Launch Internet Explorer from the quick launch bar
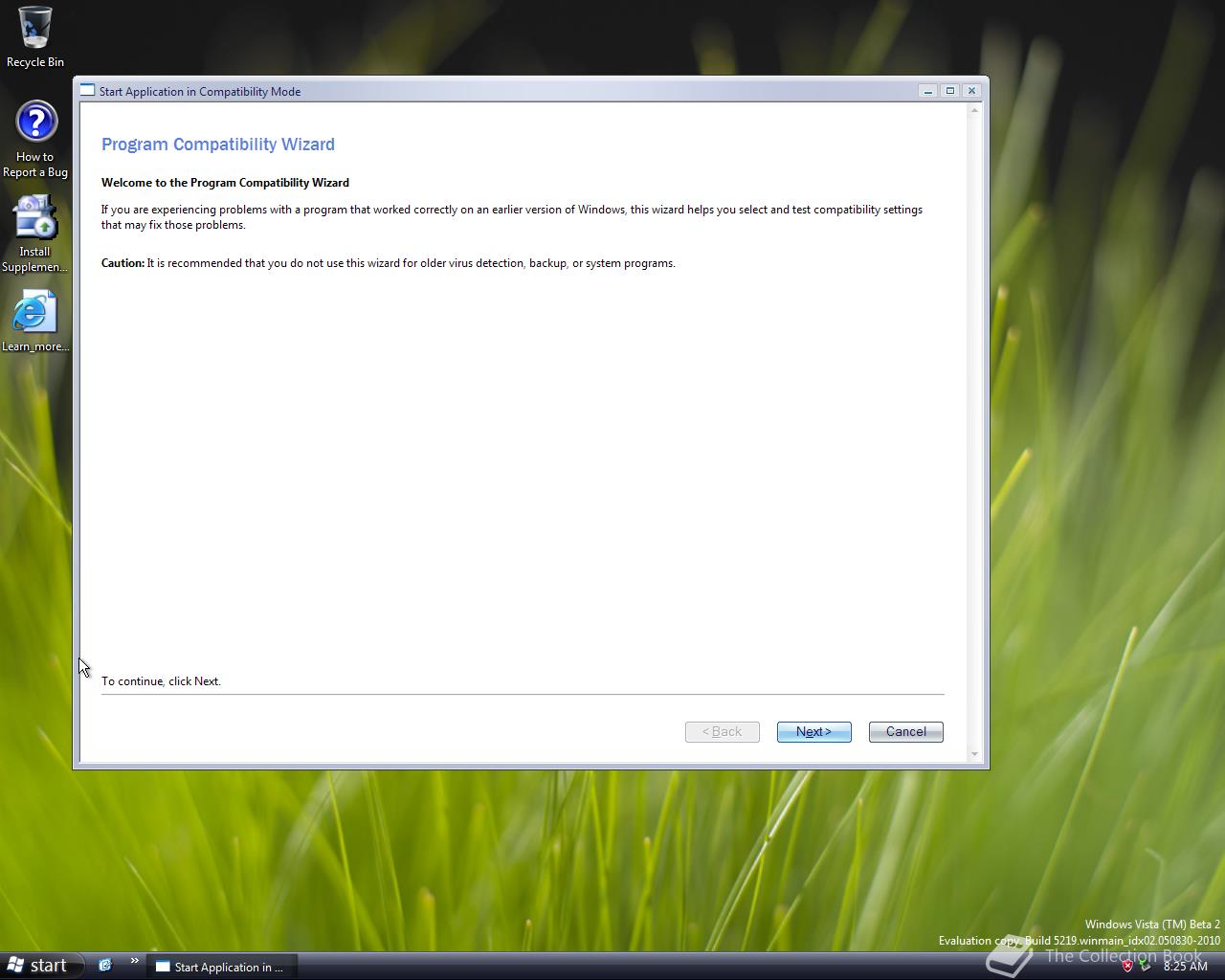 tap(105, 966)
